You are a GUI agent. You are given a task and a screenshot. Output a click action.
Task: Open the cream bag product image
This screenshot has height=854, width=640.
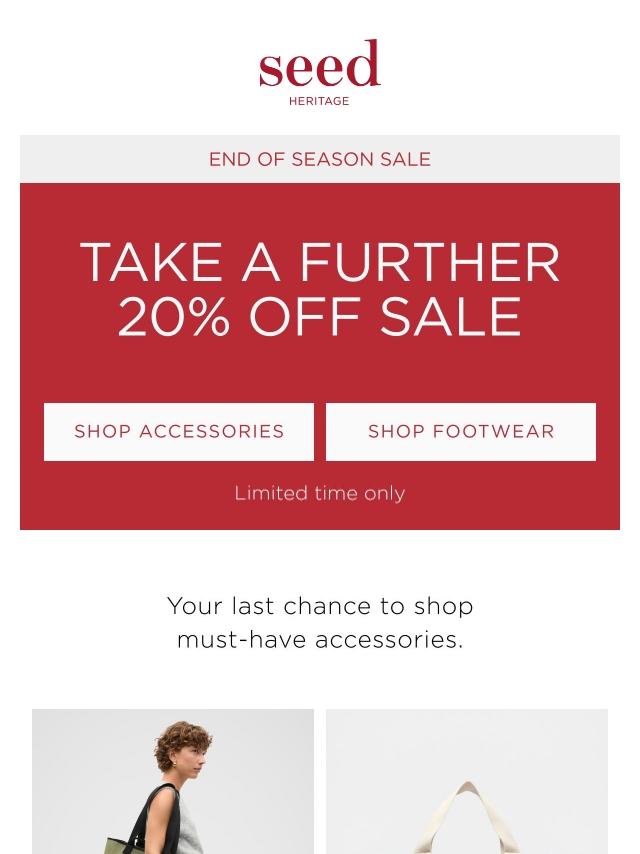tap(467, 782)
